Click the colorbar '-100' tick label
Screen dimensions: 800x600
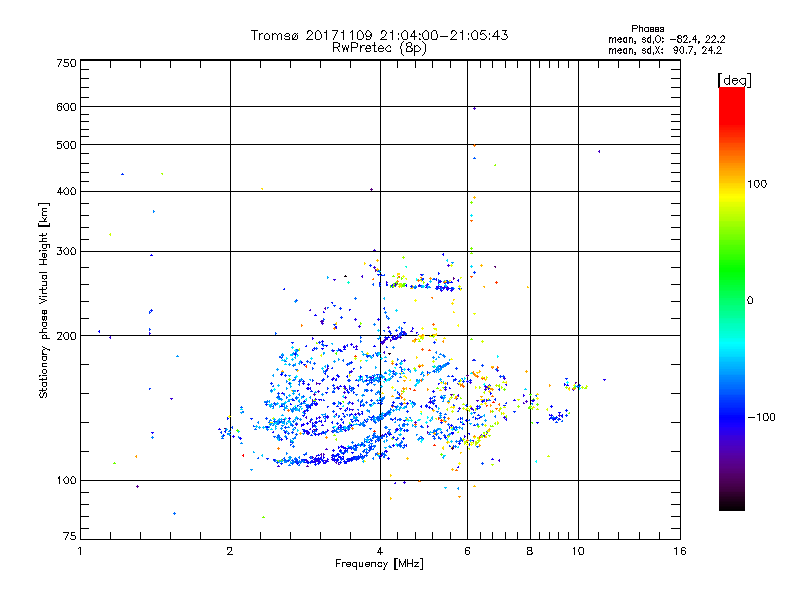coord(761,417)
